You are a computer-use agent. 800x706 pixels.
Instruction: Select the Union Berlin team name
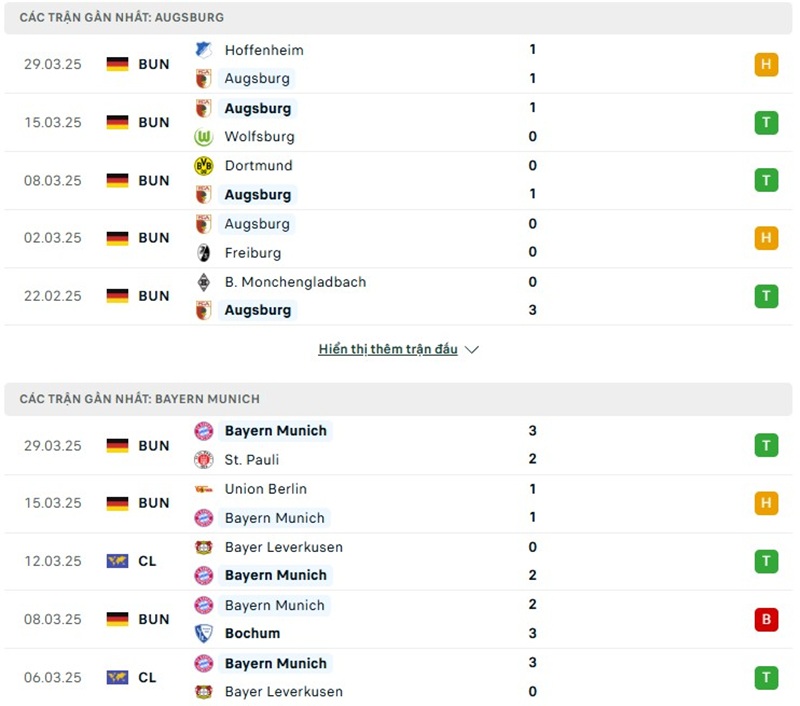point(266,489)
